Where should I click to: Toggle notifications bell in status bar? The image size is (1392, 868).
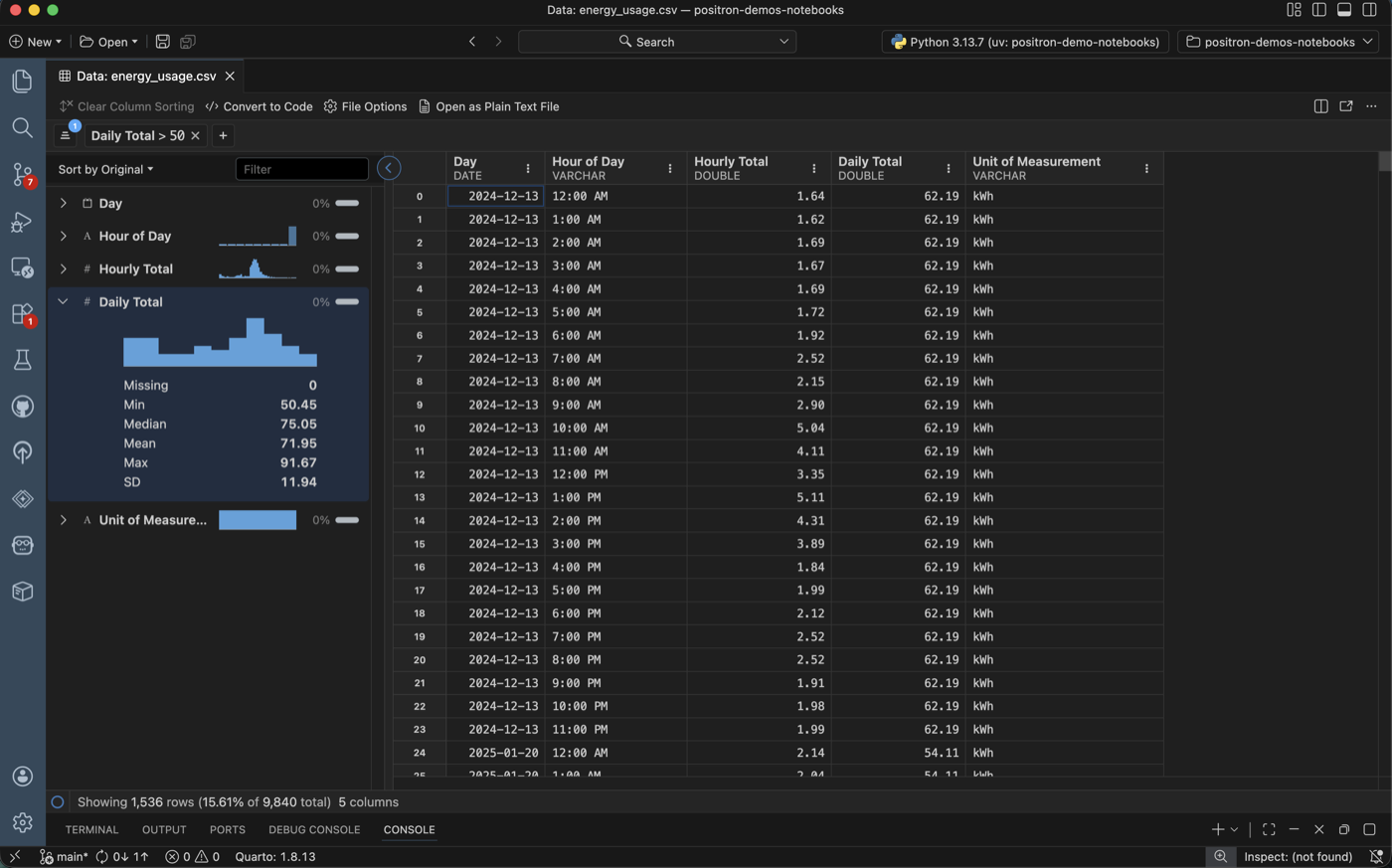1376,856
